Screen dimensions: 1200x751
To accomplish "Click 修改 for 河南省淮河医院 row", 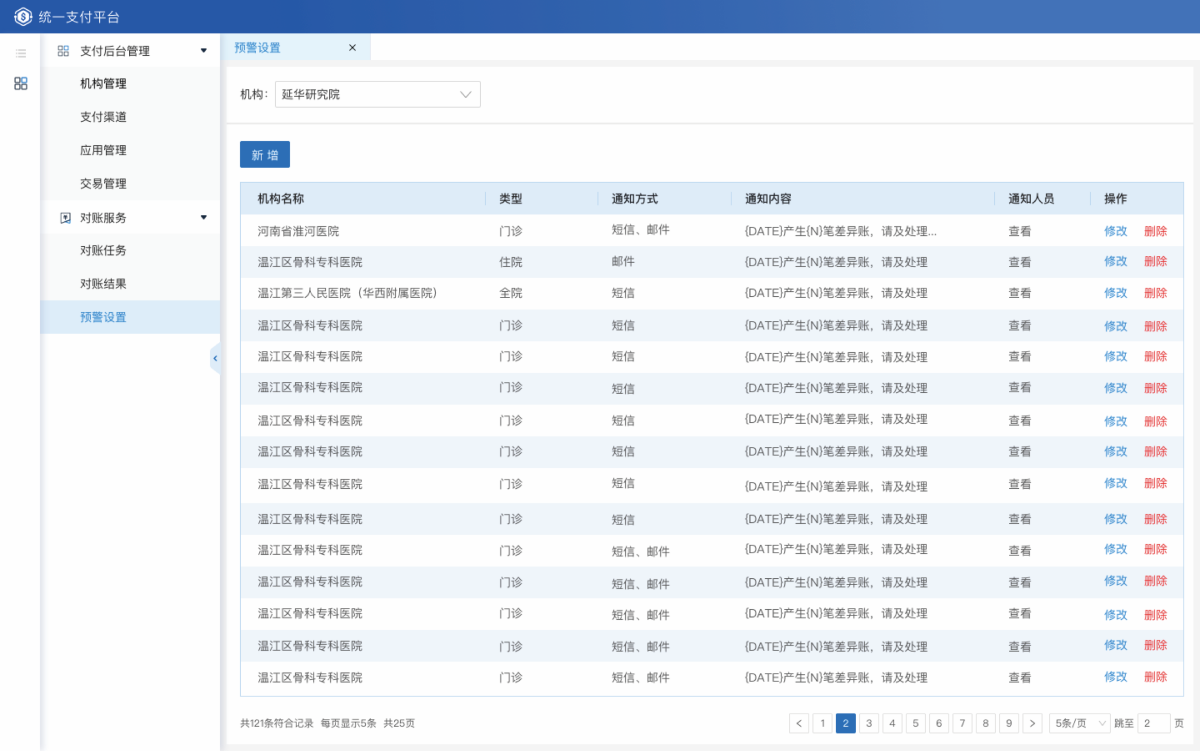I will [x=1115, y=231].
